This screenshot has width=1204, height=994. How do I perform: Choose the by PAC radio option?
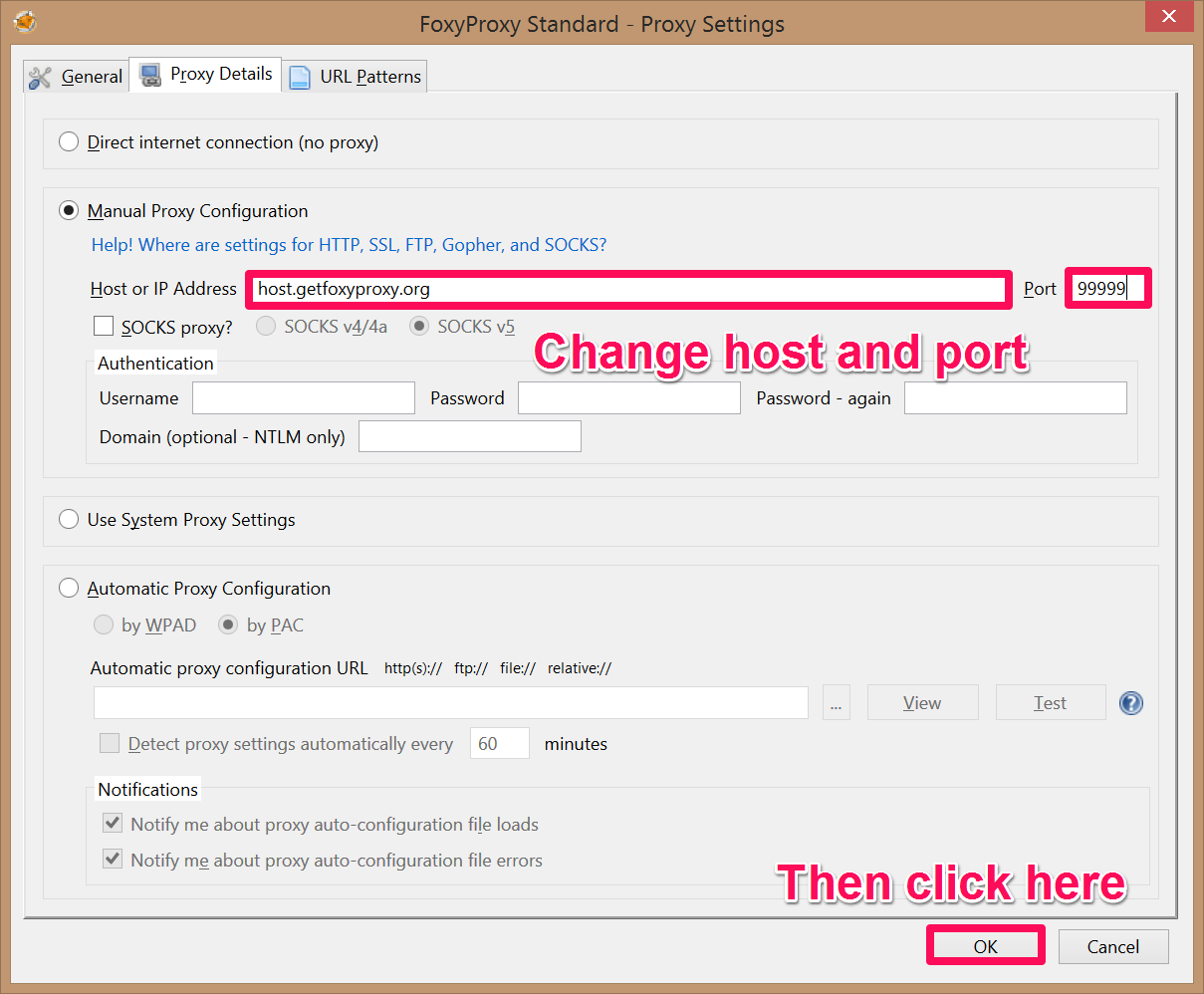pyautogui.click(x=228, y=624)
